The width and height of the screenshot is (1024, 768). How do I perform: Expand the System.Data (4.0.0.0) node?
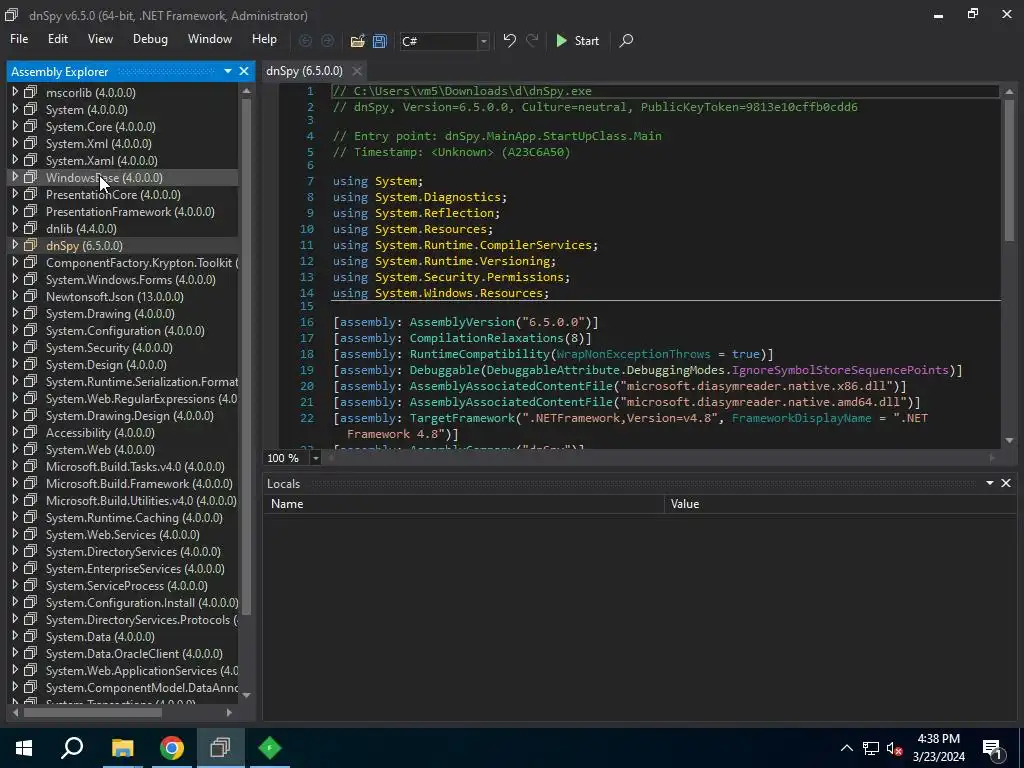(15, 636)
